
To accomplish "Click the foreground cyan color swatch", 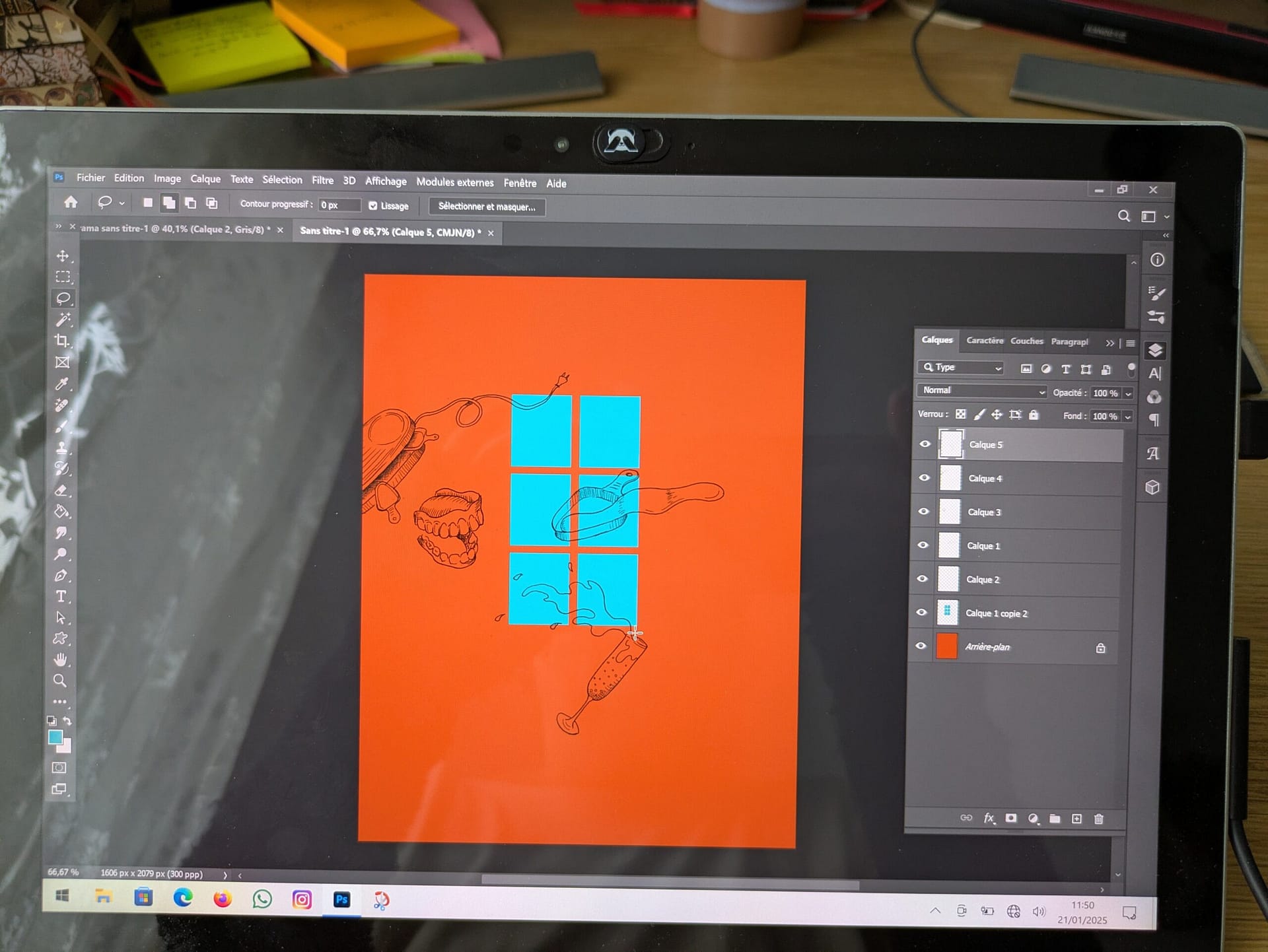I will click(55, 737).
